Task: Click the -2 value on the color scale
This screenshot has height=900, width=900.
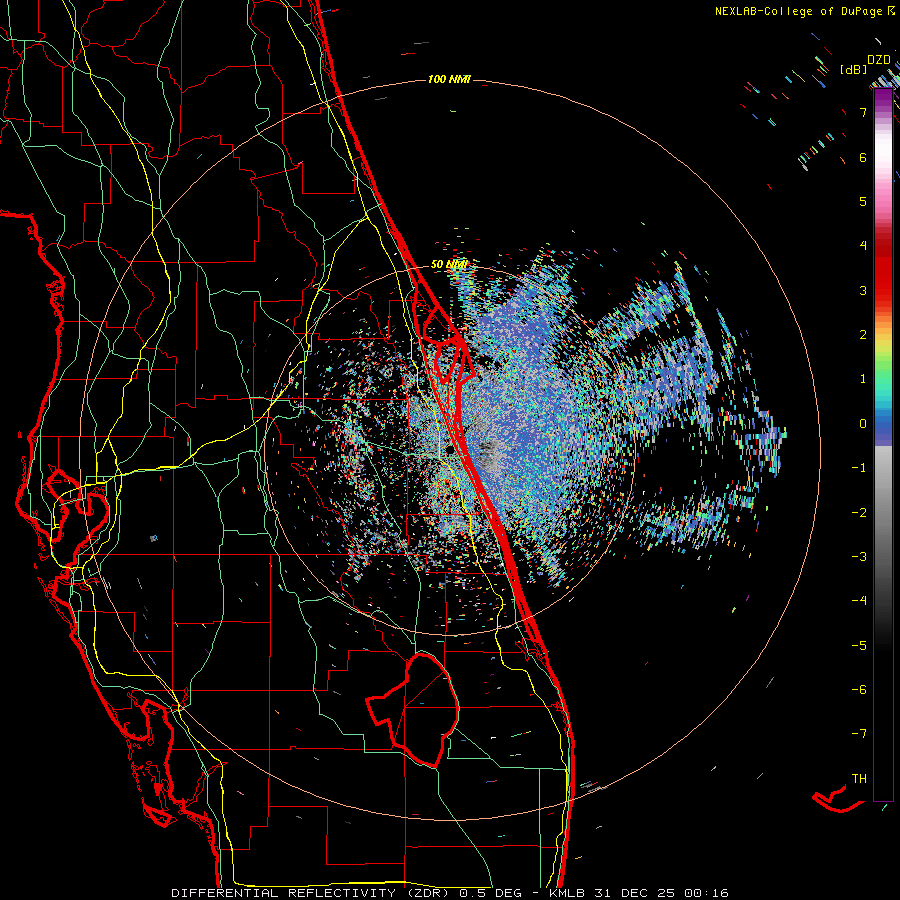Action: [x=859, y=513]
